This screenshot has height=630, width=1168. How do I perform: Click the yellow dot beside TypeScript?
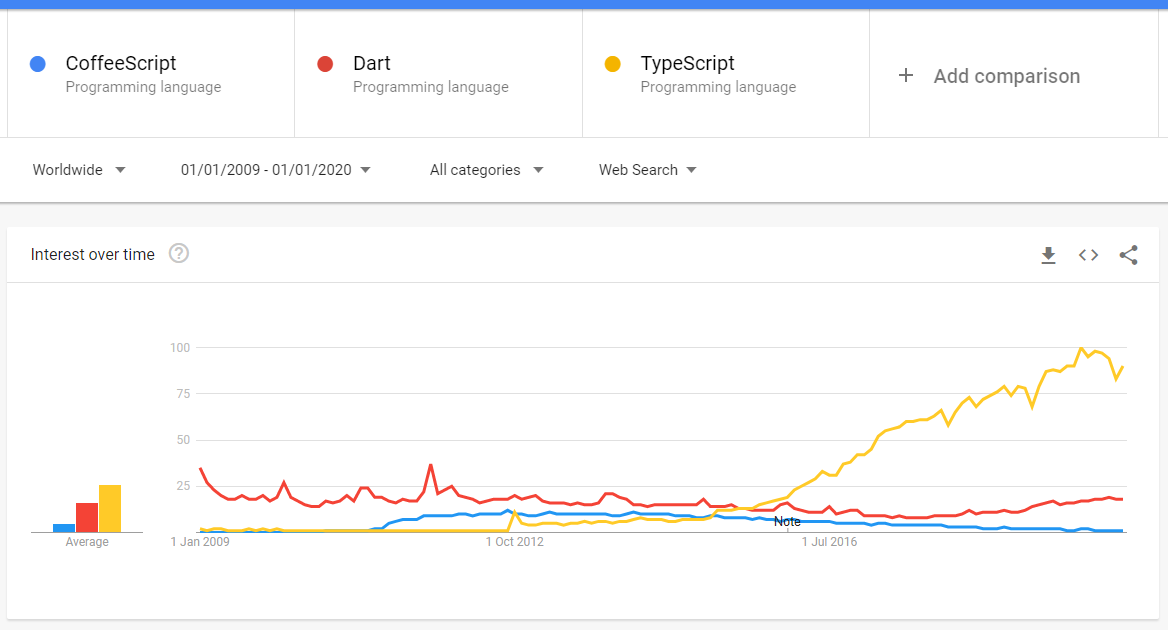[613, 63]
